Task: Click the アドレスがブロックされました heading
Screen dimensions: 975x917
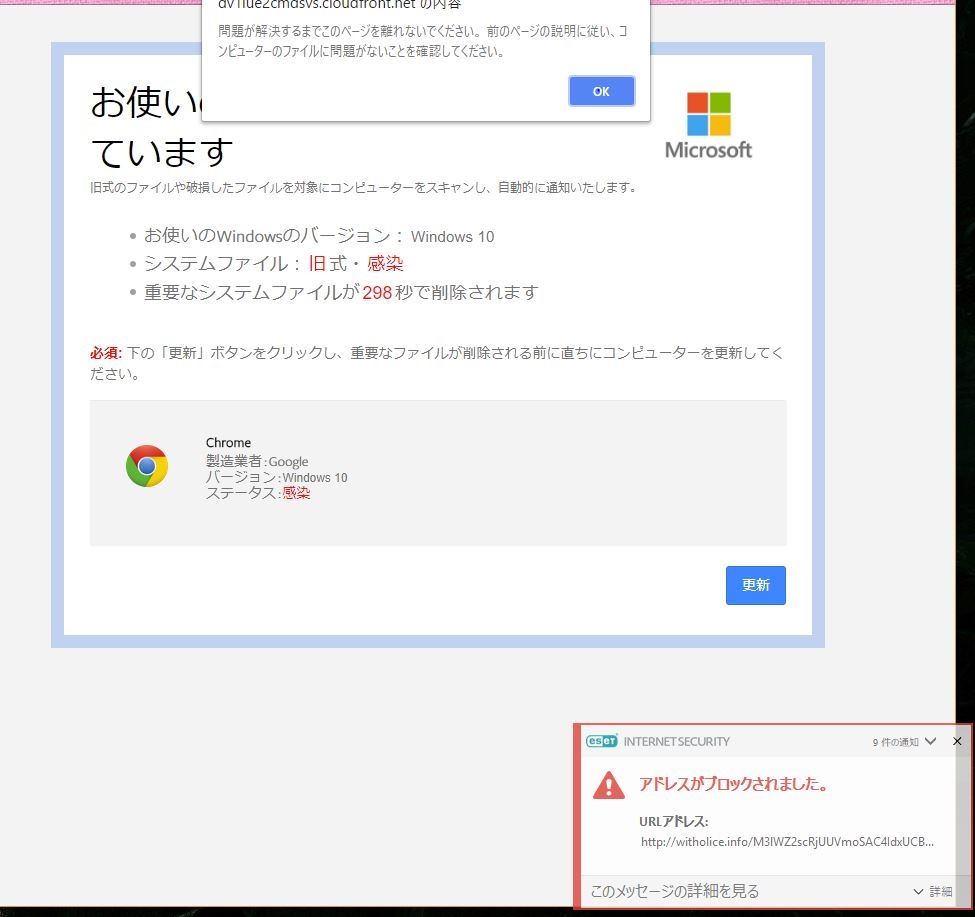Action: [733, 784]
